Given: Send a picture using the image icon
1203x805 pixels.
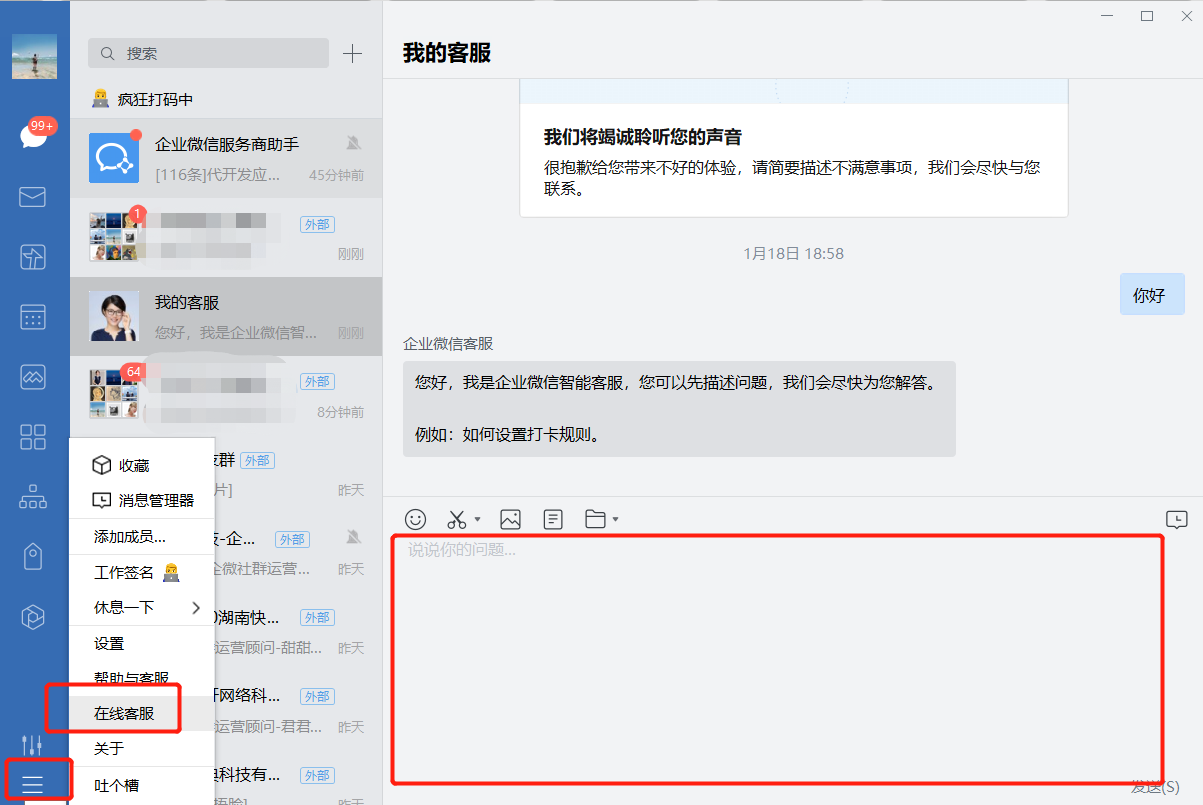Looking at the screenshot, I should tap(510, 519).
